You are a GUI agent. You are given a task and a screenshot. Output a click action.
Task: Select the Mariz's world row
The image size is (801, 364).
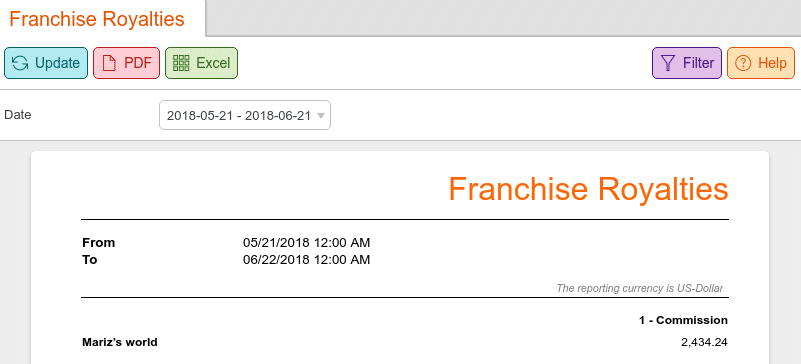[405, 343]
